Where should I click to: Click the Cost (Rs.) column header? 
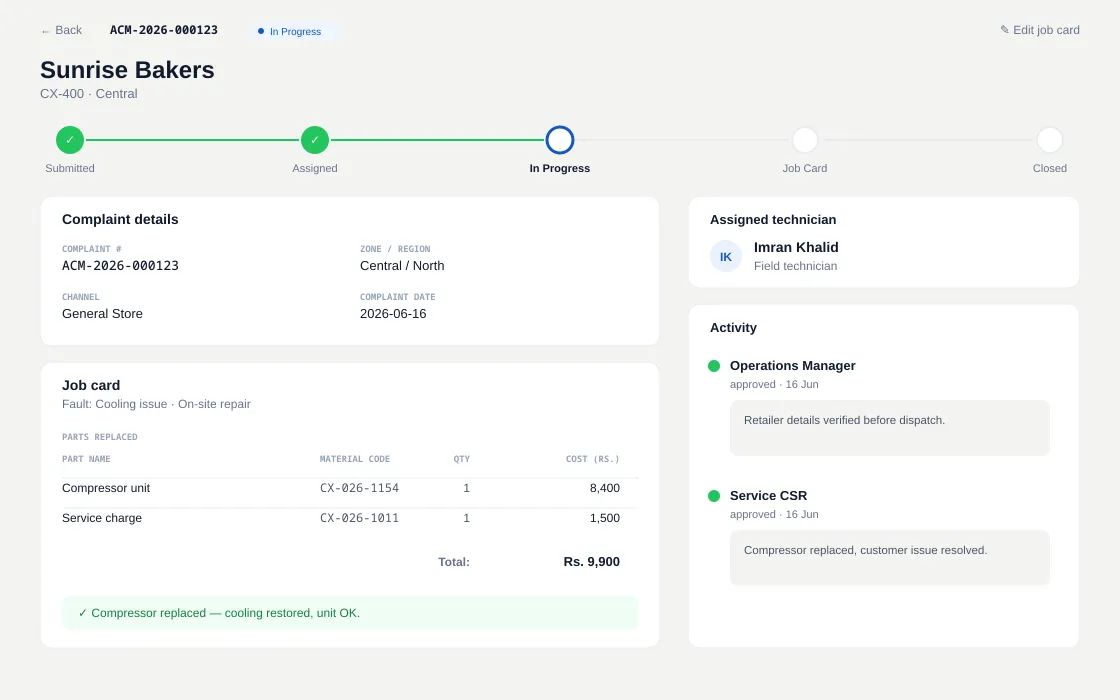click(x=593, y=459)
